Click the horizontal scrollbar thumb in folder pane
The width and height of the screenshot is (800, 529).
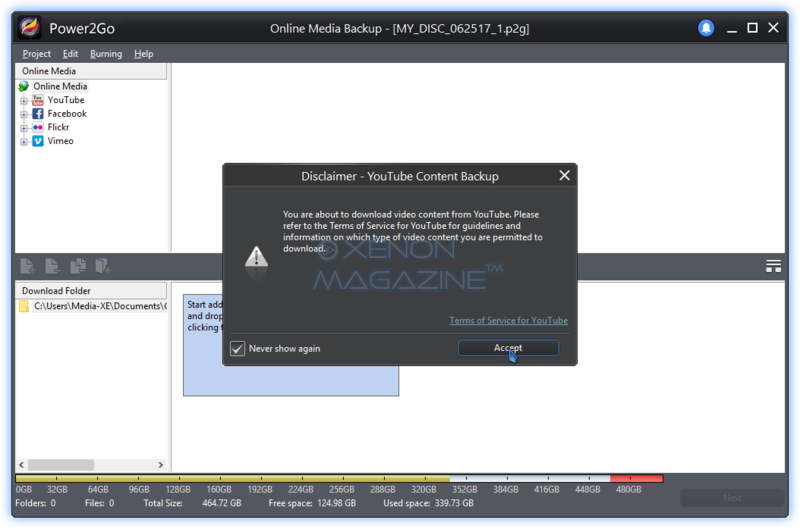coord(61,465)
